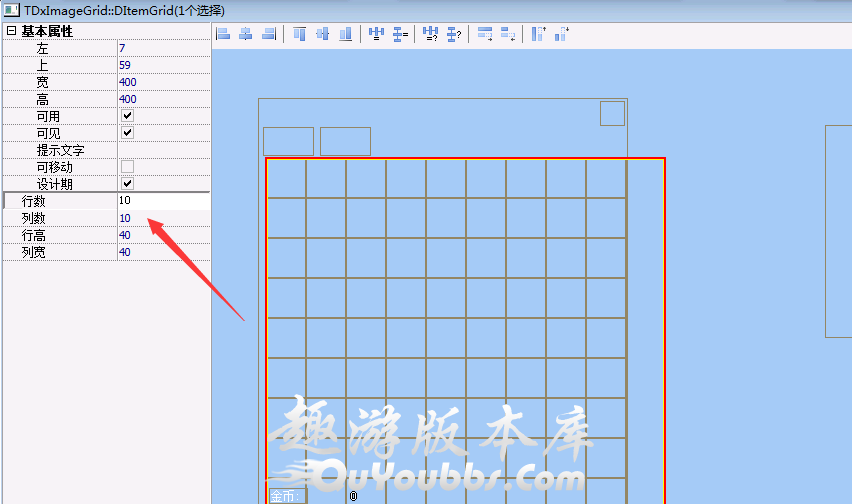Click the 高 value field showing 400
Image resolution: width=852 pixels, height=504 pixels.
tap(164, 99)
